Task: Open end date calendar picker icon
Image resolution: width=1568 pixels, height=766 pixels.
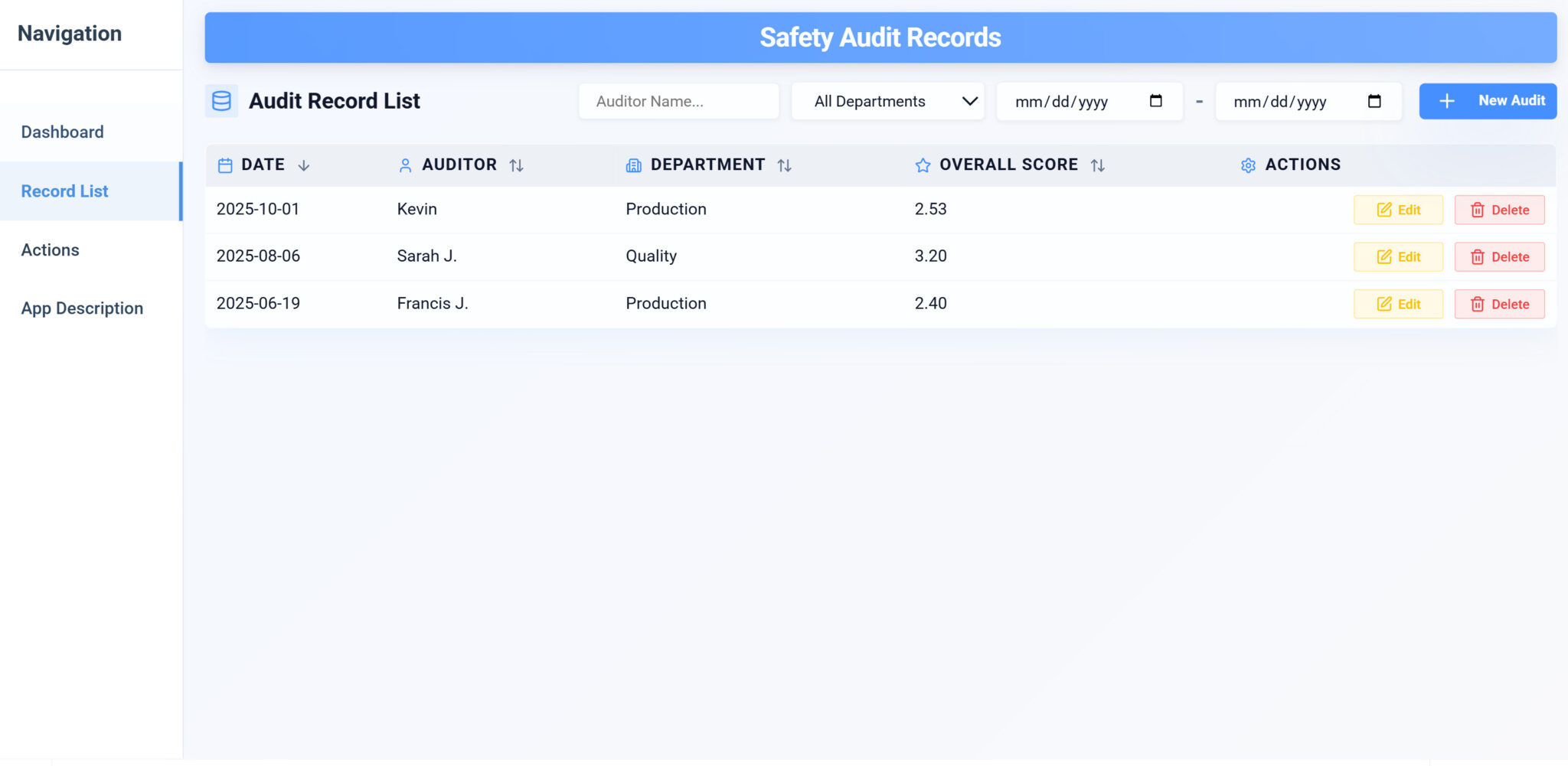Action: (1374, 101)
